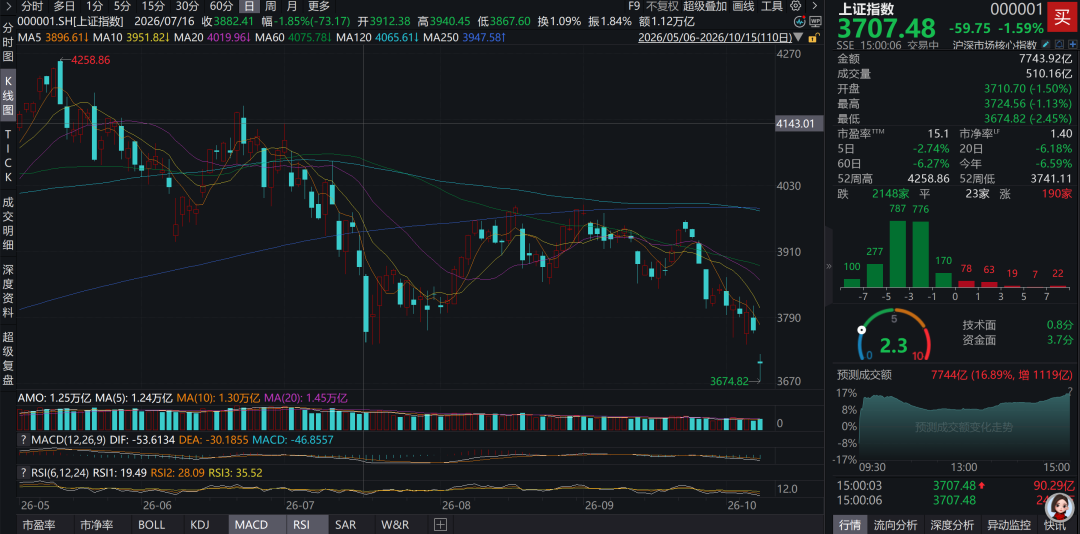Open the chart settings gear icon
1080x534 pixels.
coord(796,6)
